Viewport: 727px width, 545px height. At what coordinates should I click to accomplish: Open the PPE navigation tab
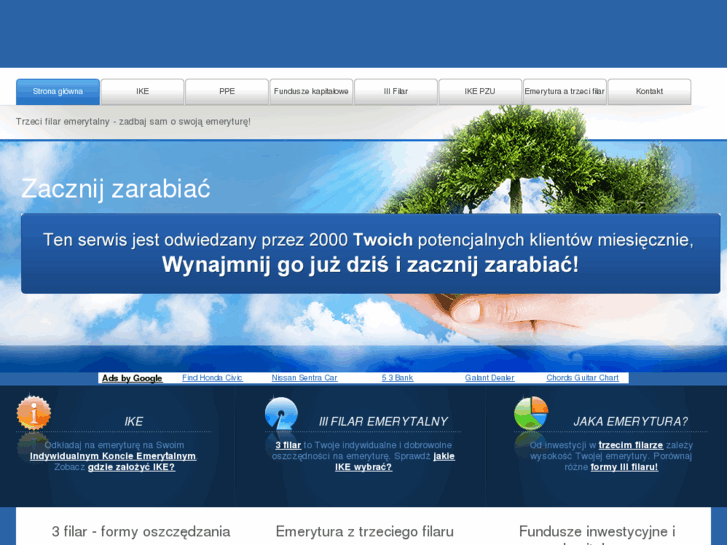point(227,92)
